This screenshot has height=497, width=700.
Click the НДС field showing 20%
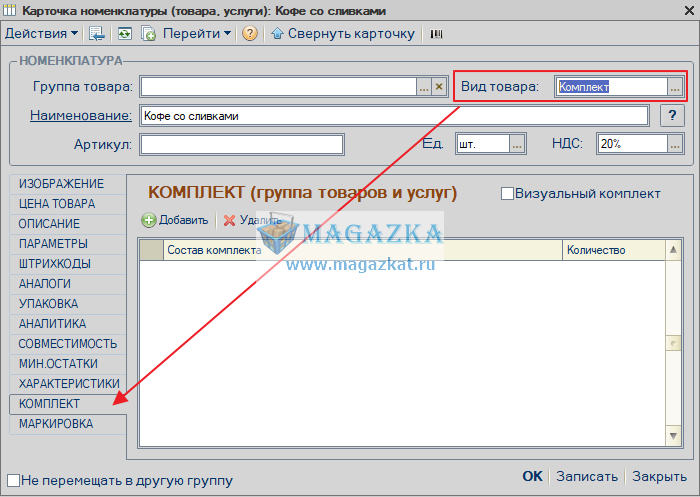[x=632, y=144]
